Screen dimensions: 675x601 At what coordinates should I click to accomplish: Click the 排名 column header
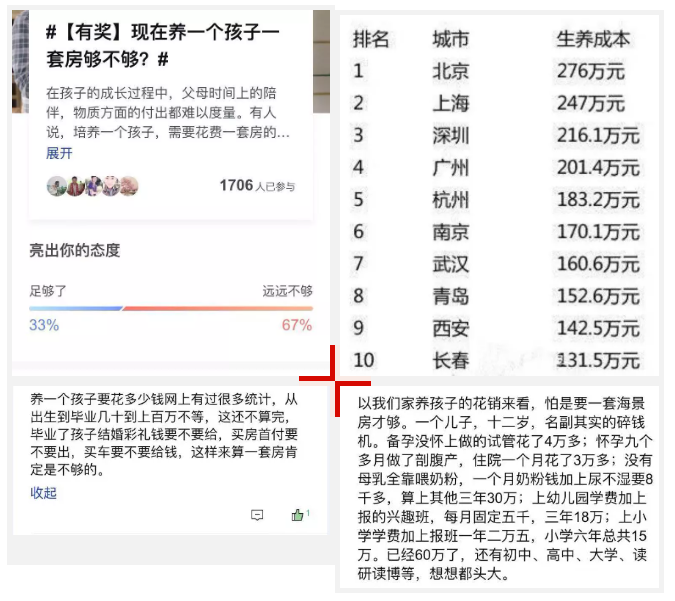point(372,39)
